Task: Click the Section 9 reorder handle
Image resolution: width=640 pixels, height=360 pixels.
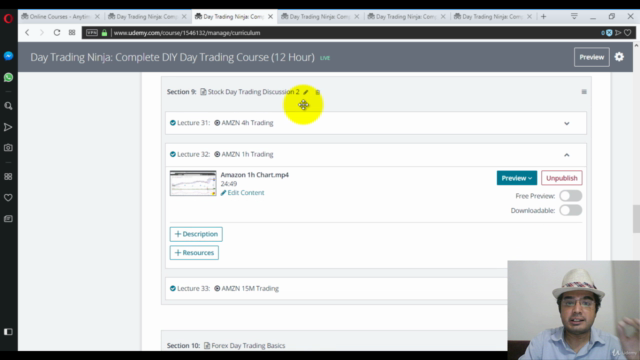Action: point(584,92)
